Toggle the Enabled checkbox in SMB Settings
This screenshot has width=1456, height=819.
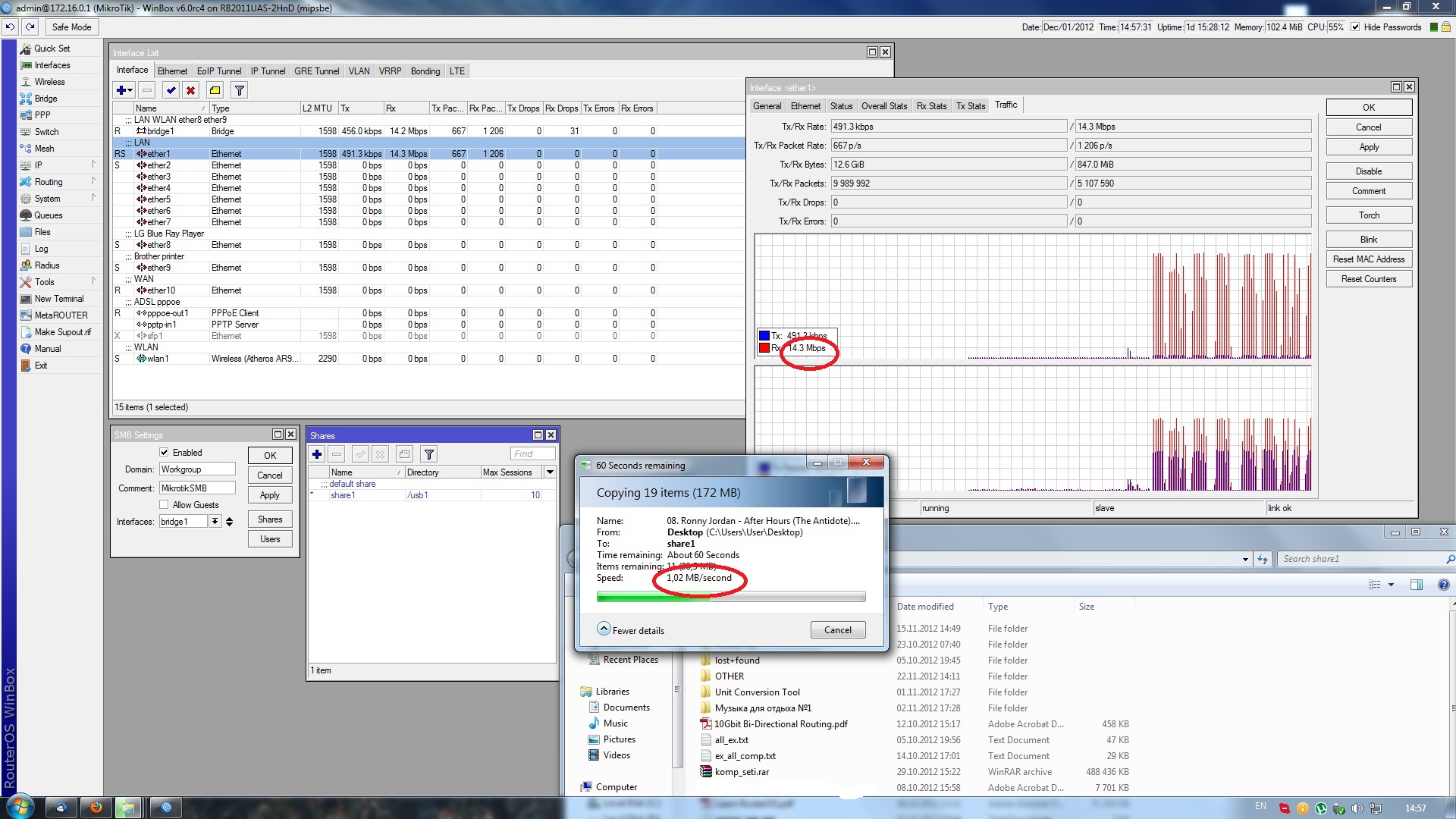[164, 453]
